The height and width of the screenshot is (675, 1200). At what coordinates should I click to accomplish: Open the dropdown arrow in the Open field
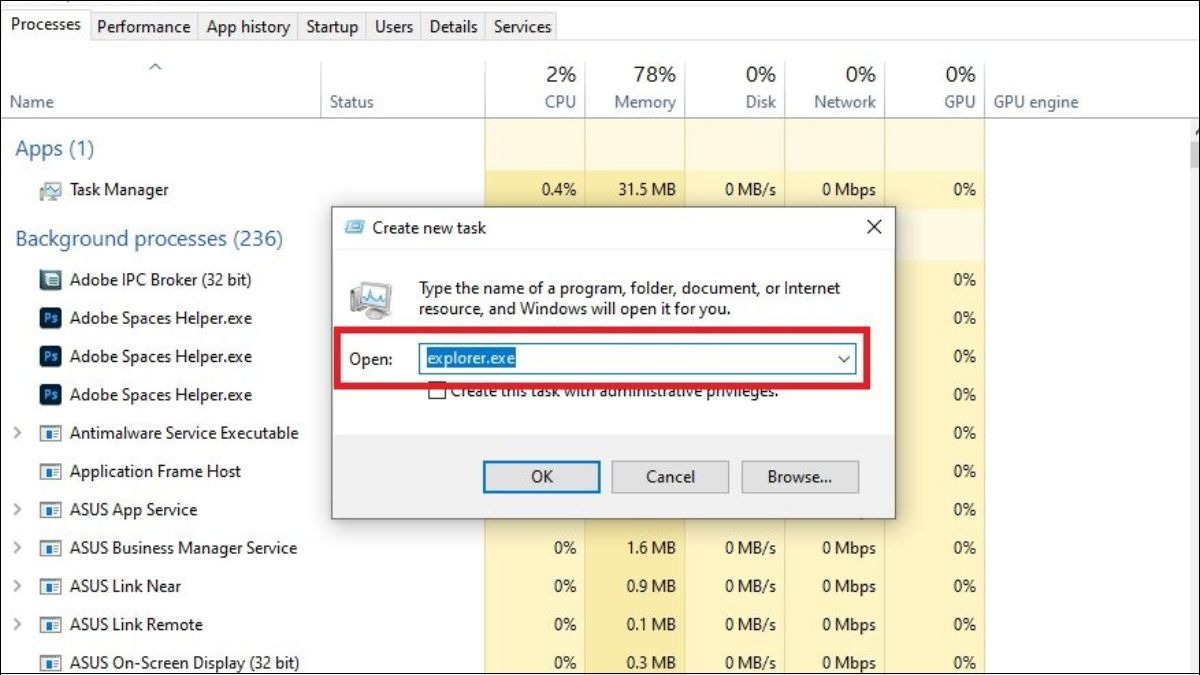844,359
